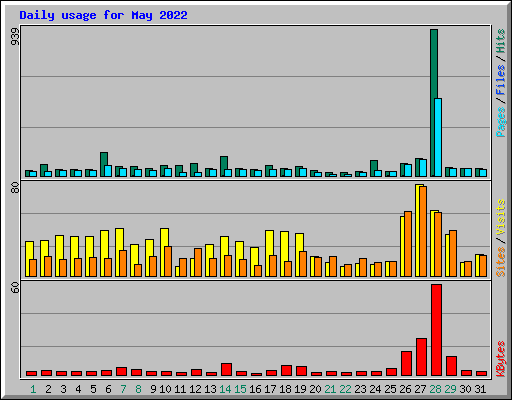Viewport: 512px width, 400px height.
Task: Click the '80' Visits axis label
Action: pos(15,188)
